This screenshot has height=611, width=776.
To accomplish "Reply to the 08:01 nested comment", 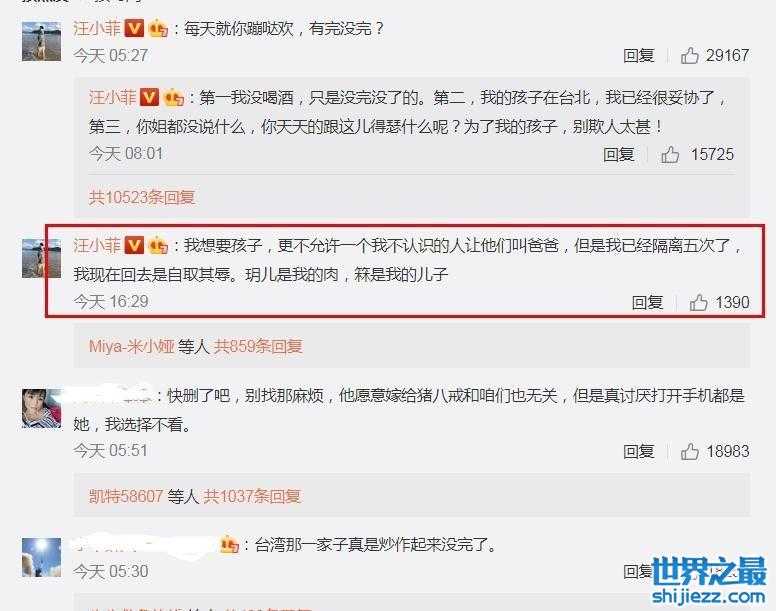I will (619, 155).
